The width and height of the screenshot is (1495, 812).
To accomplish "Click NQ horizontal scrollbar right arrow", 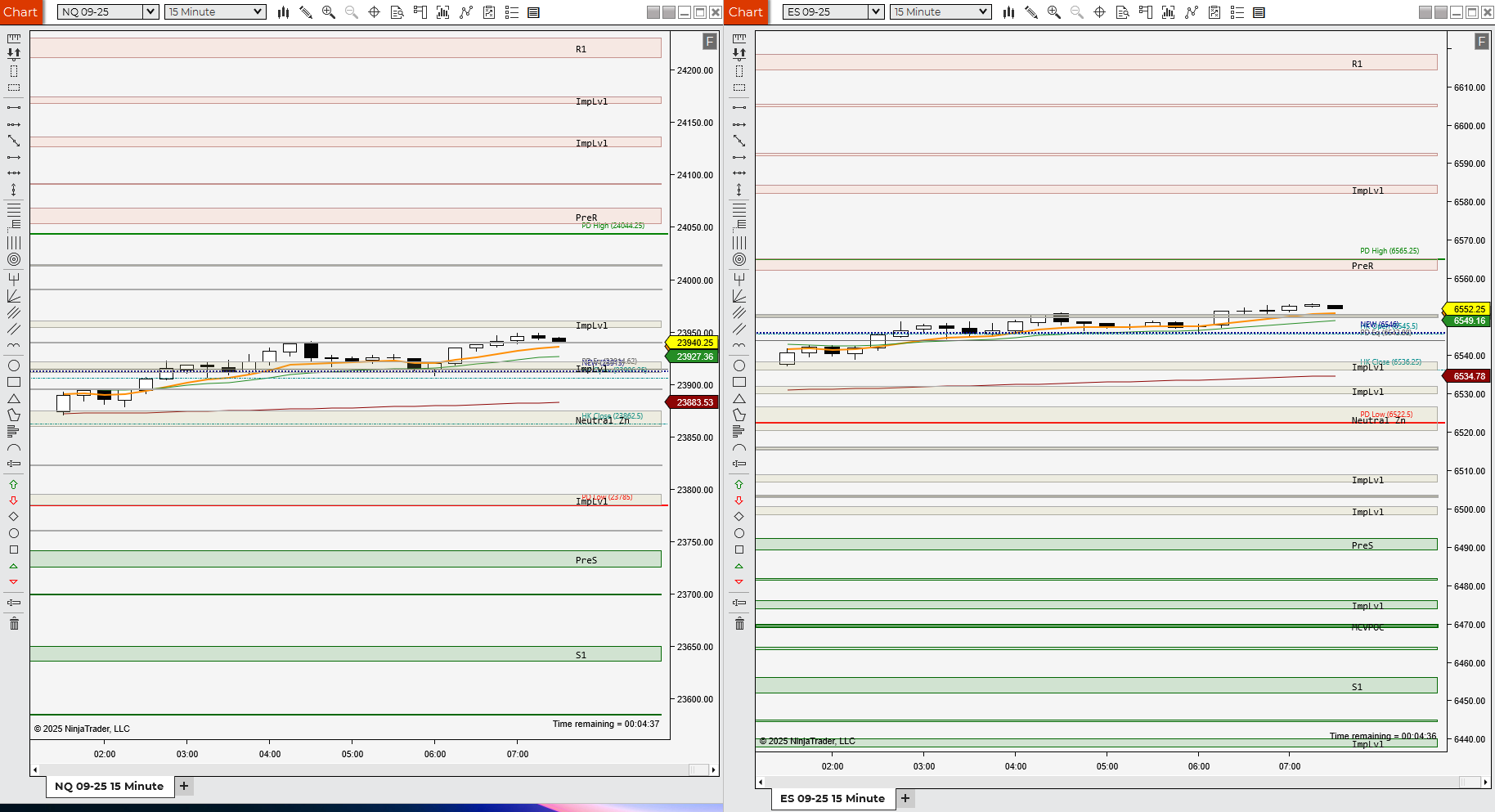I will pyautogui.click(x=714, y=769).
